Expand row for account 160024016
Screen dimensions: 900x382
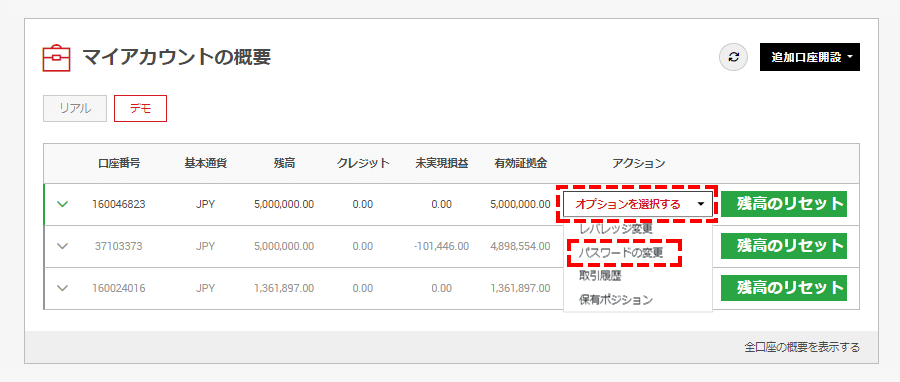click(x=63, y=288)
